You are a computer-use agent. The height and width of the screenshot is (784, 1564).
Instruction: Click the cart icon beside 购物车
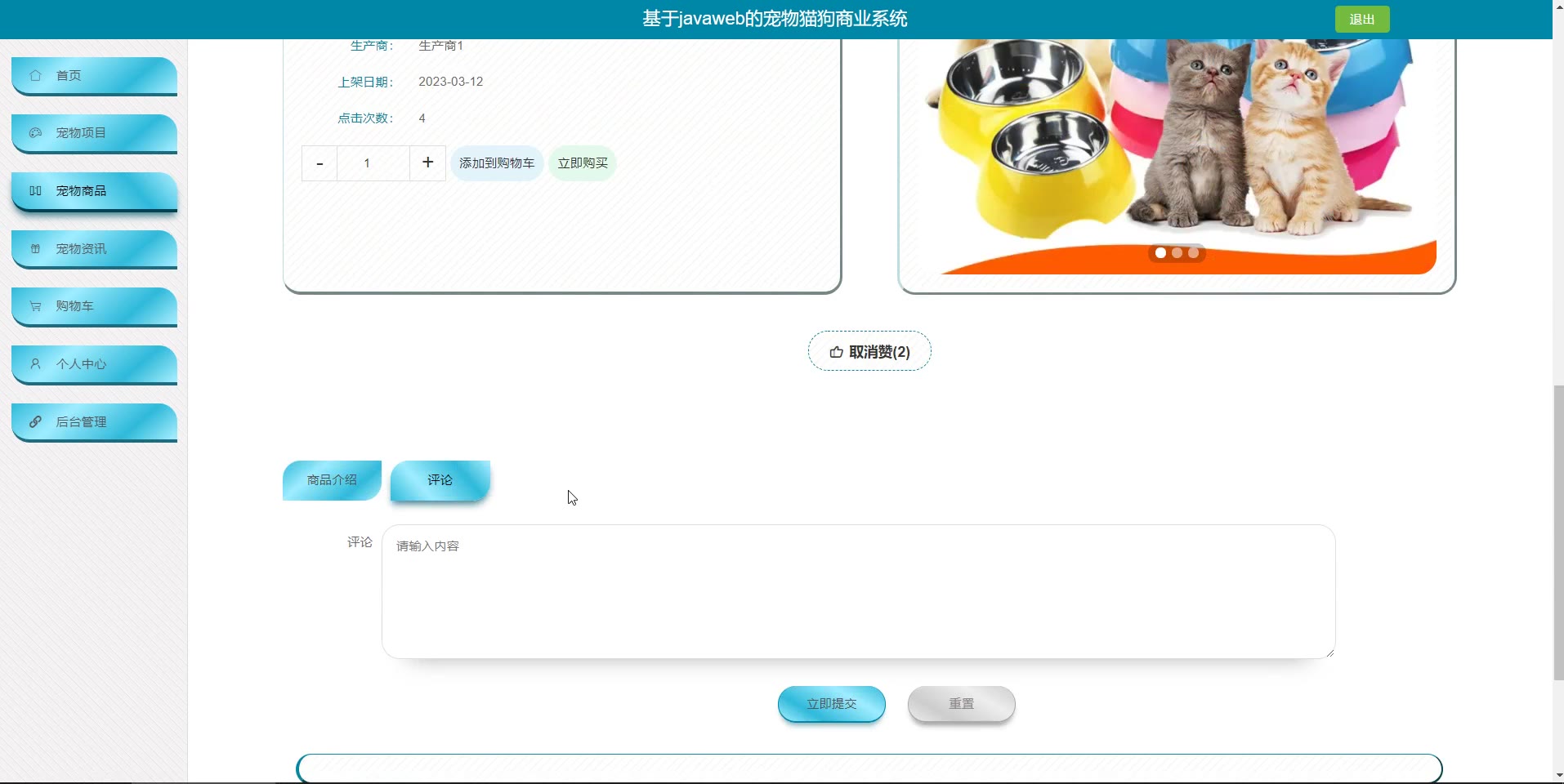tap(35, 306)
